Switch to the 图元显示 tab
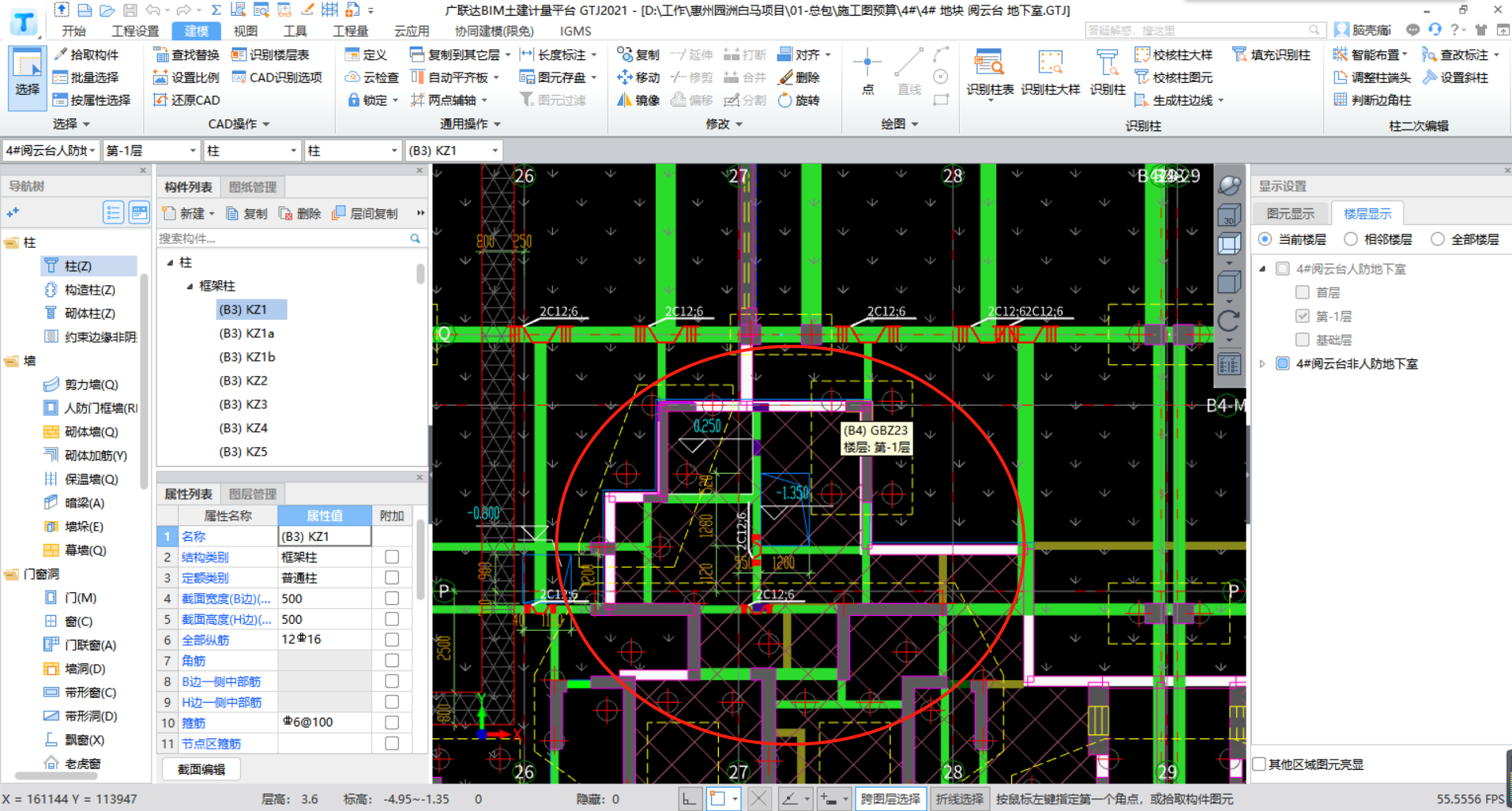The width and height of the screenshot is (1512, 811). pyautogui.click(x=1290, y=213)
